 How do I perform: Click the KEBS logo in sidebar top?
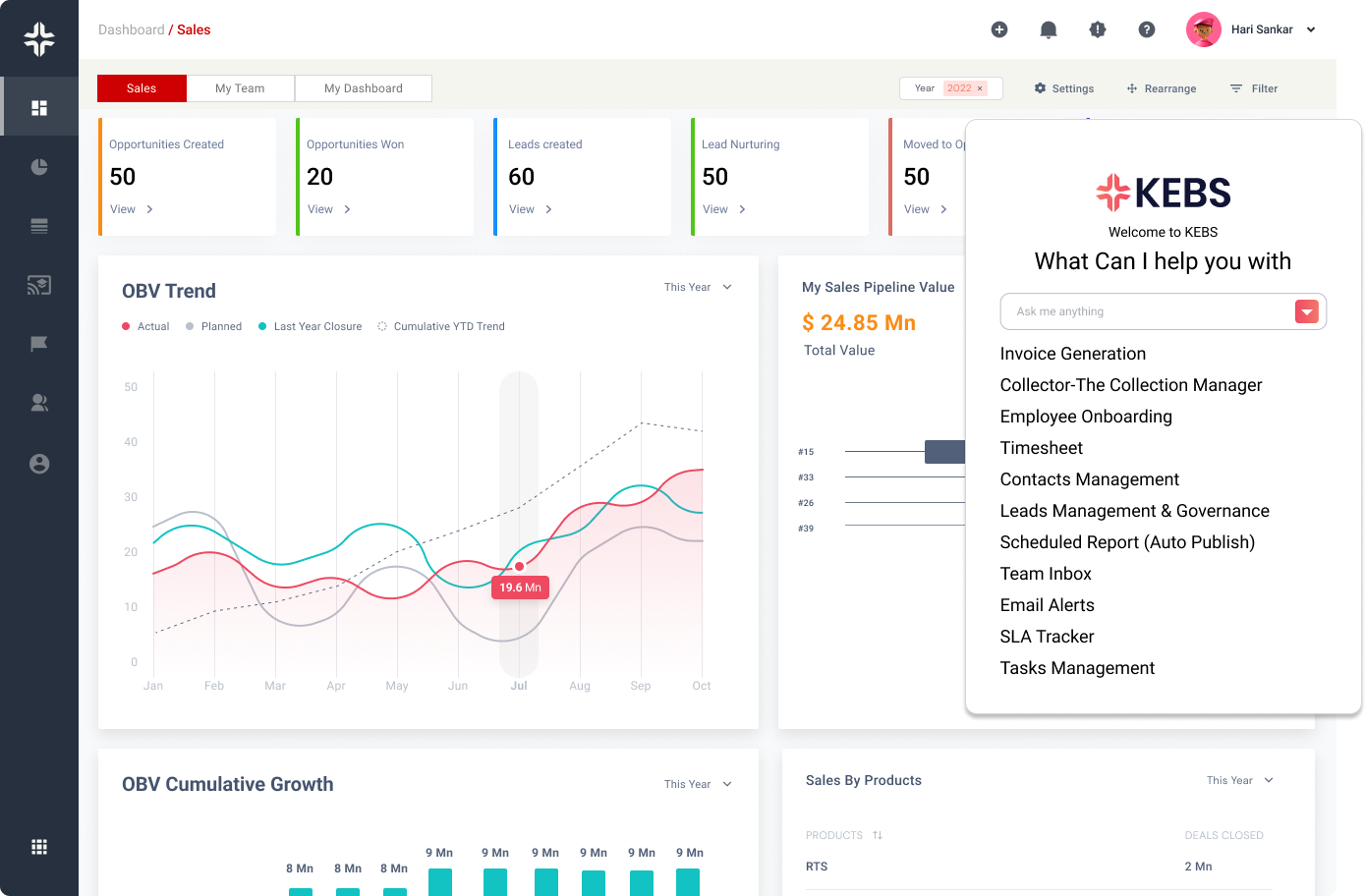point(39,38)
